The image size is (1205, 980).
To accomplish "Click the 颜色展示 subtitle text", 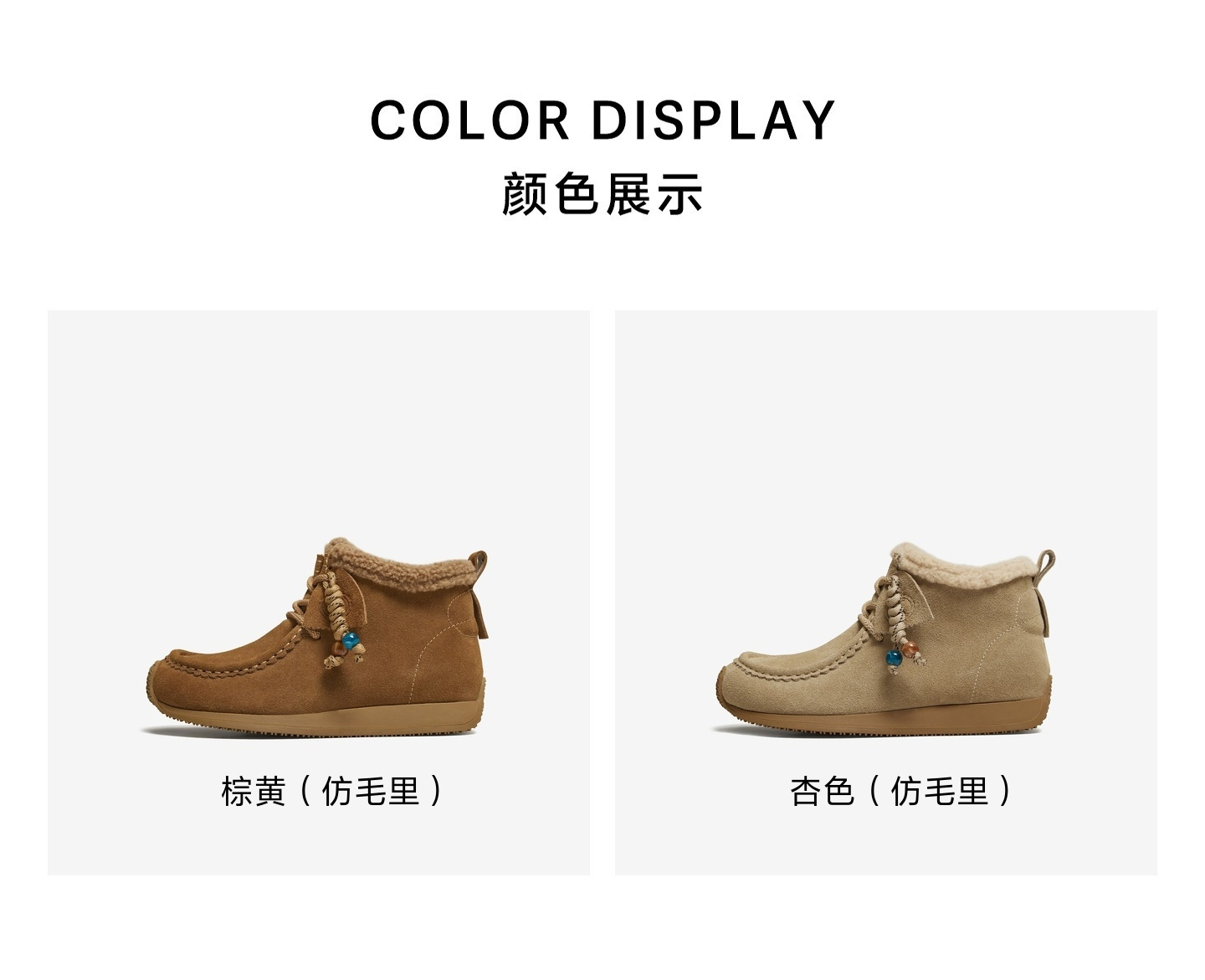I will tap(602, 194).
